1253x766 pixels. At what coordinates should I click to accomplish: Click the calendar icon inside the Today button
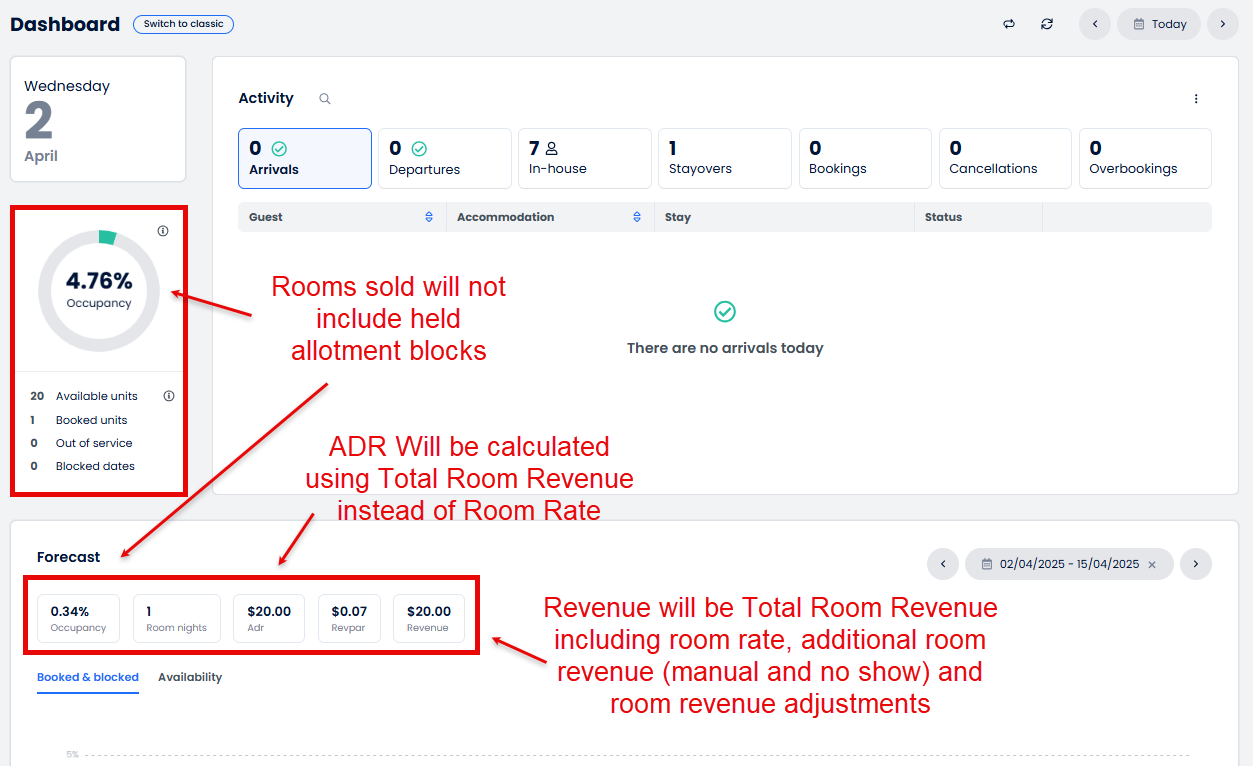1139,23
